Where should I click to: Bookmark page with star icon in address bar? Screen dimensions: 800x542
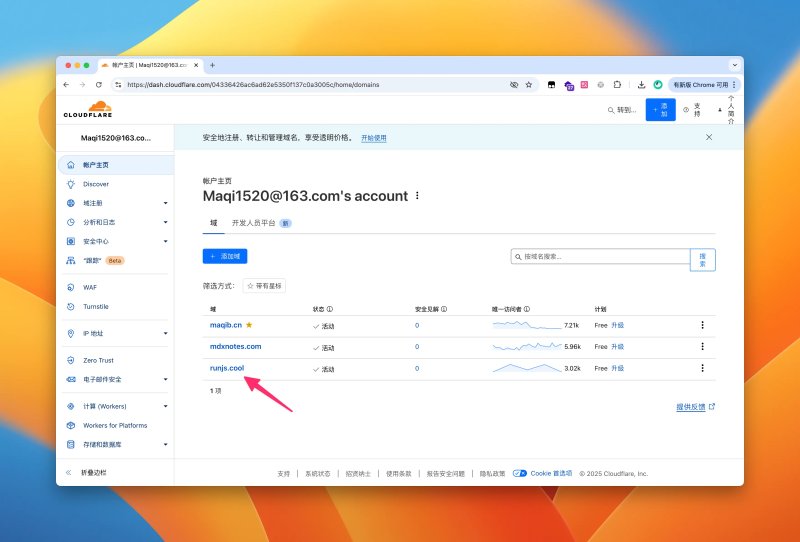[529, 85]
